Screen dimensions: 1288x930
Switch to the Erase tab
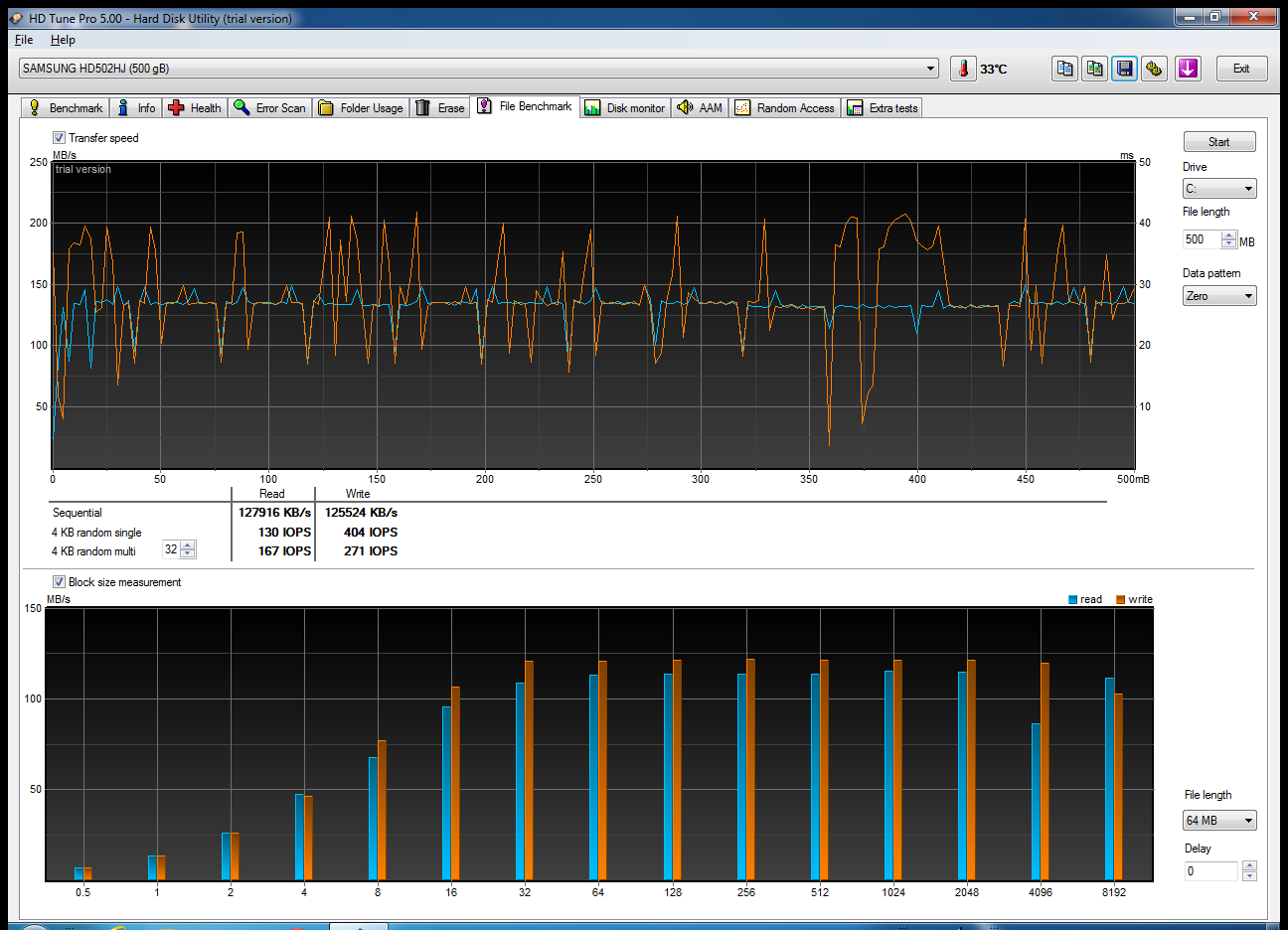pyautogui.click(x=440, y=108)
